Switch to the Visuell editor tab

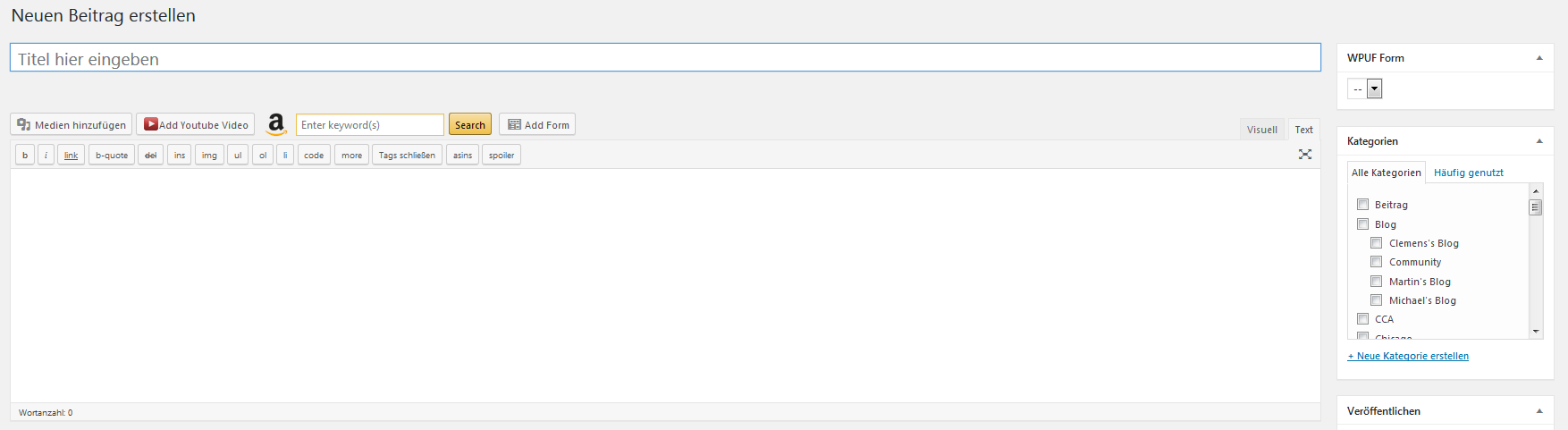tap(1262, 130)
